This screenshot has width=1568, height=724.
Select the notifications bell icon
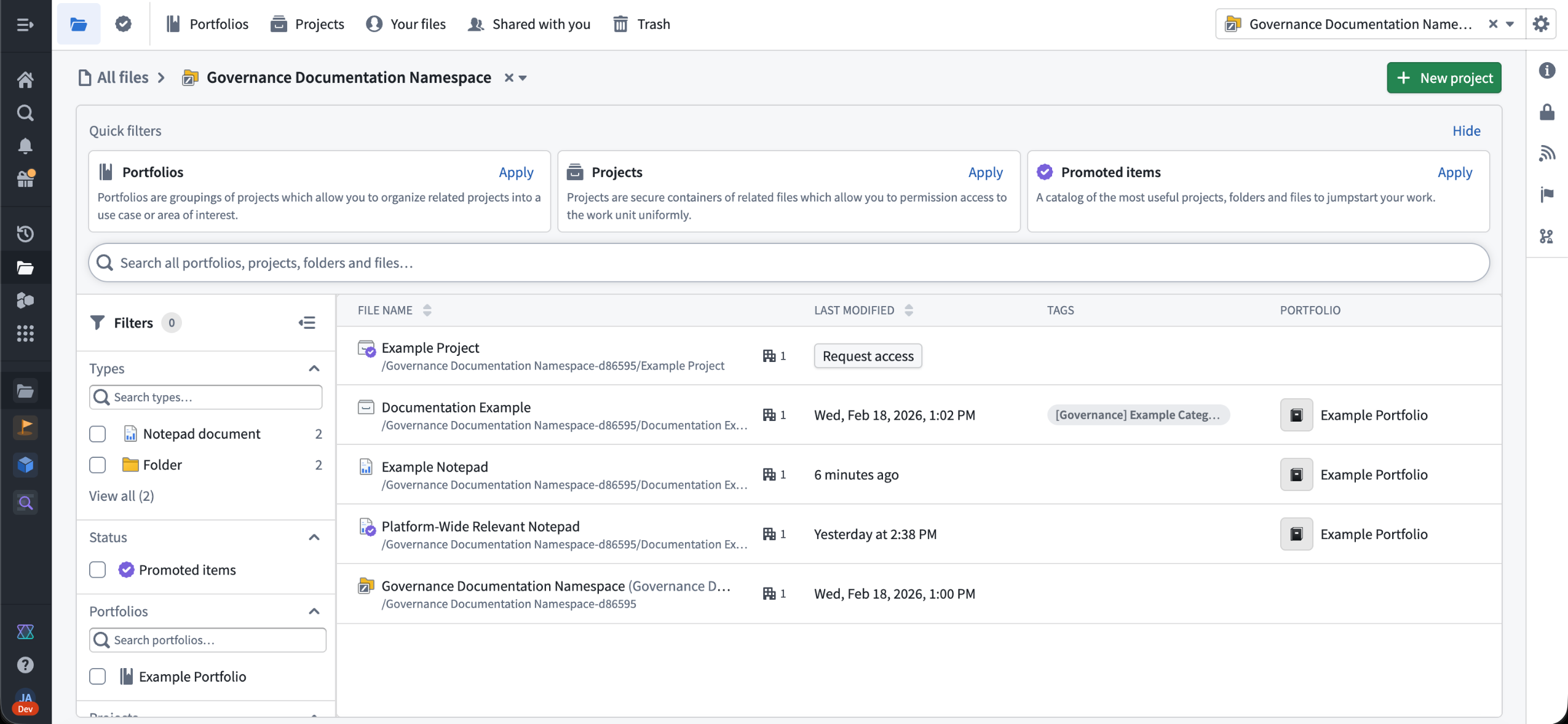(x=25, y=146)
